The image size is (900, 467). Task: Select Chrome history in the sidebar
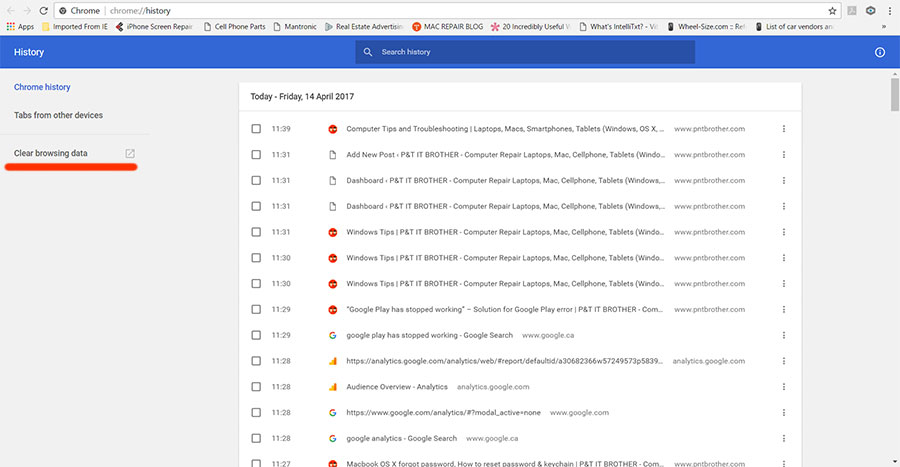point(42,87)
